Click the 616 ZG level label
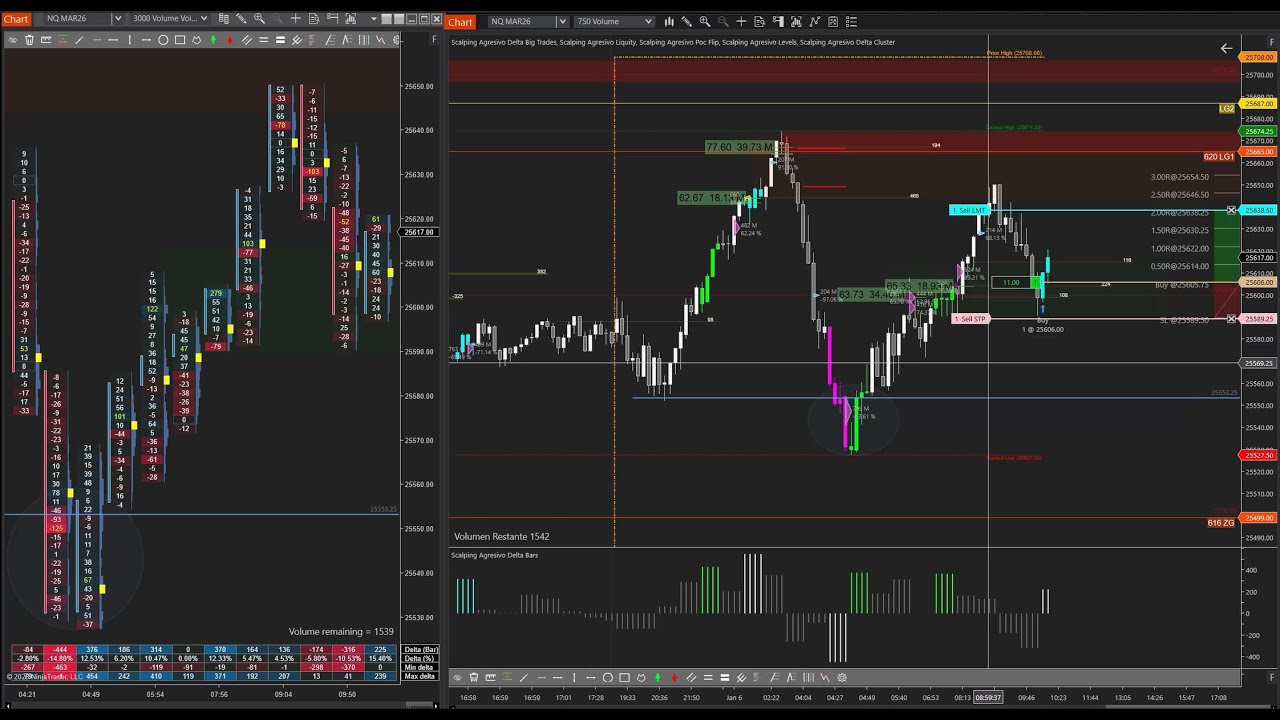Image resolution: width=1280 pixels, height=720 pixels. (x=1221, y=523)
